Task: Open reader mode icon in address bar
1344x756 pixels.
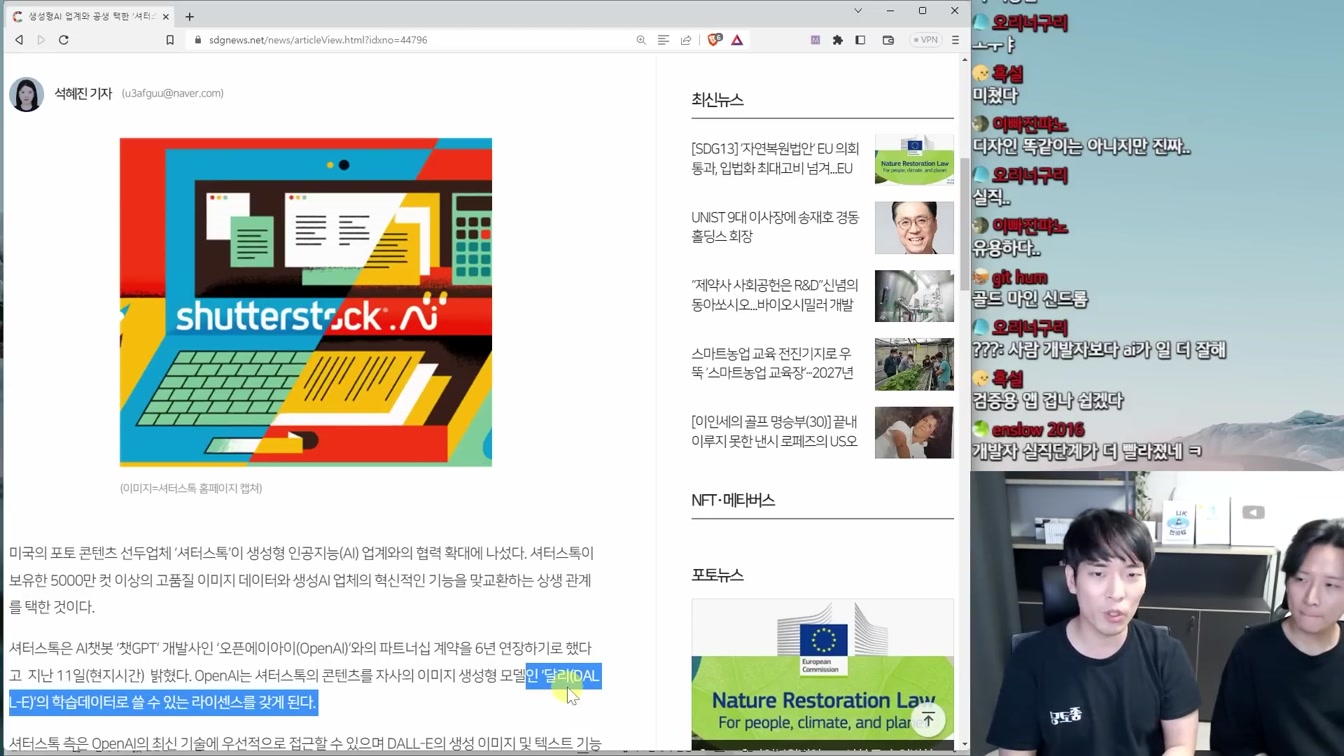Action: [x=663, y=40]
